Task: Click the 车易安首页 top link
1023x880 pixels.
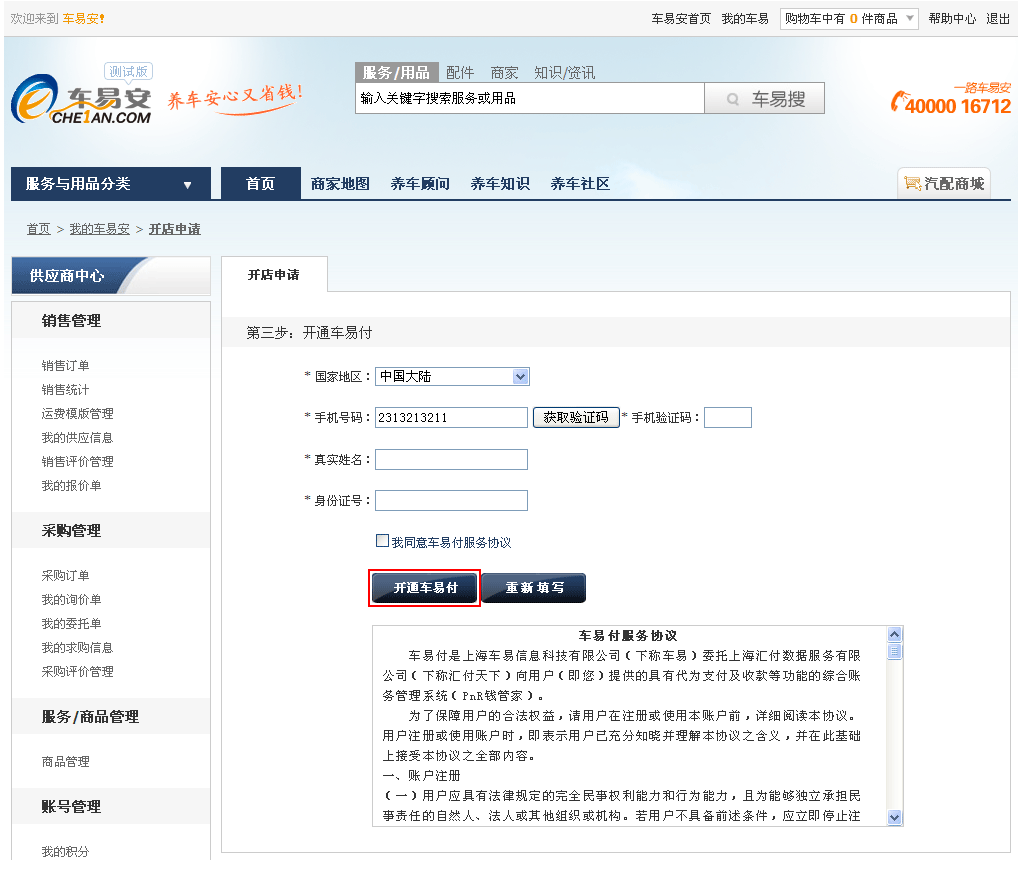Action: pos(681,18)
